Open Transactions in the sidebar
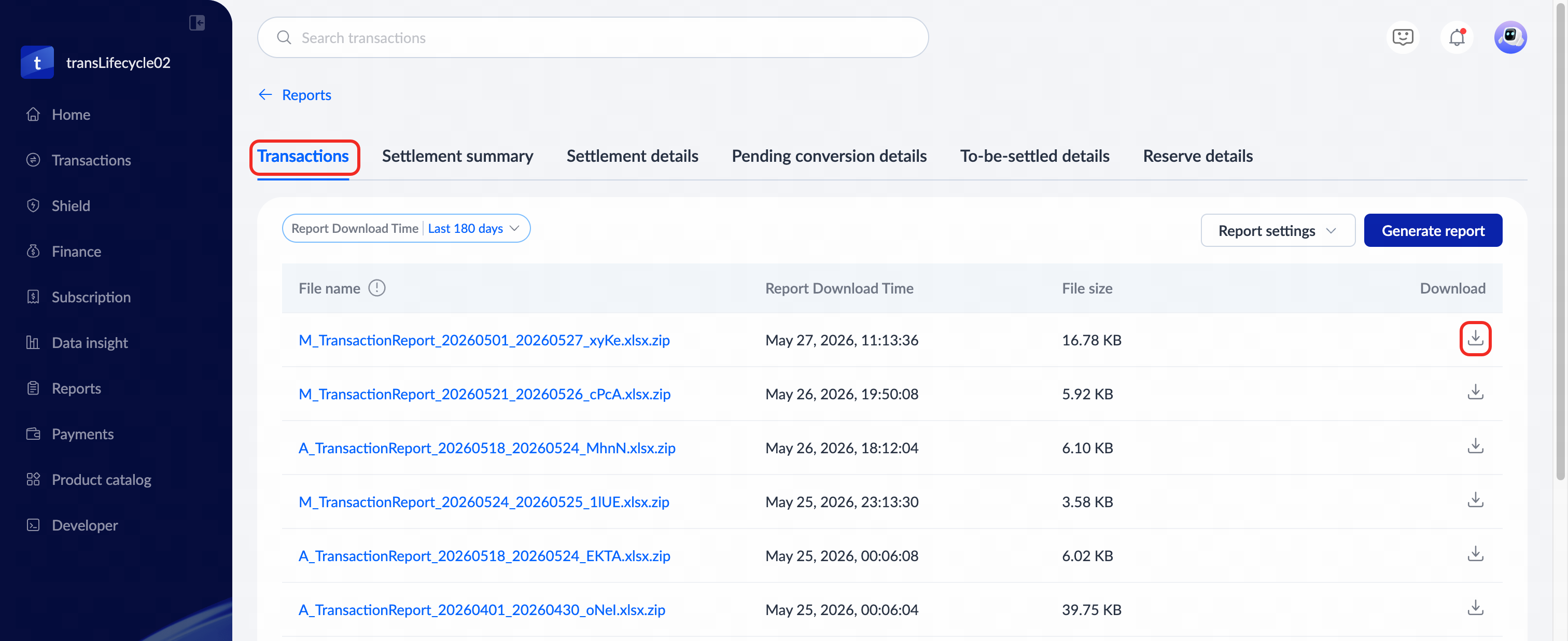 click(x=91, y=160)
